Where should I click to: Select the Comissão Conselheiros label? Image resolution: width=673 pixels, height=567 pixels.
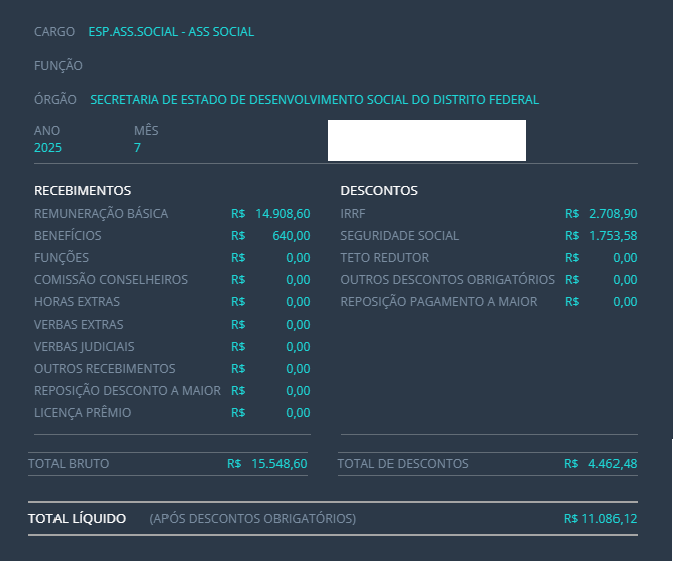111,280
